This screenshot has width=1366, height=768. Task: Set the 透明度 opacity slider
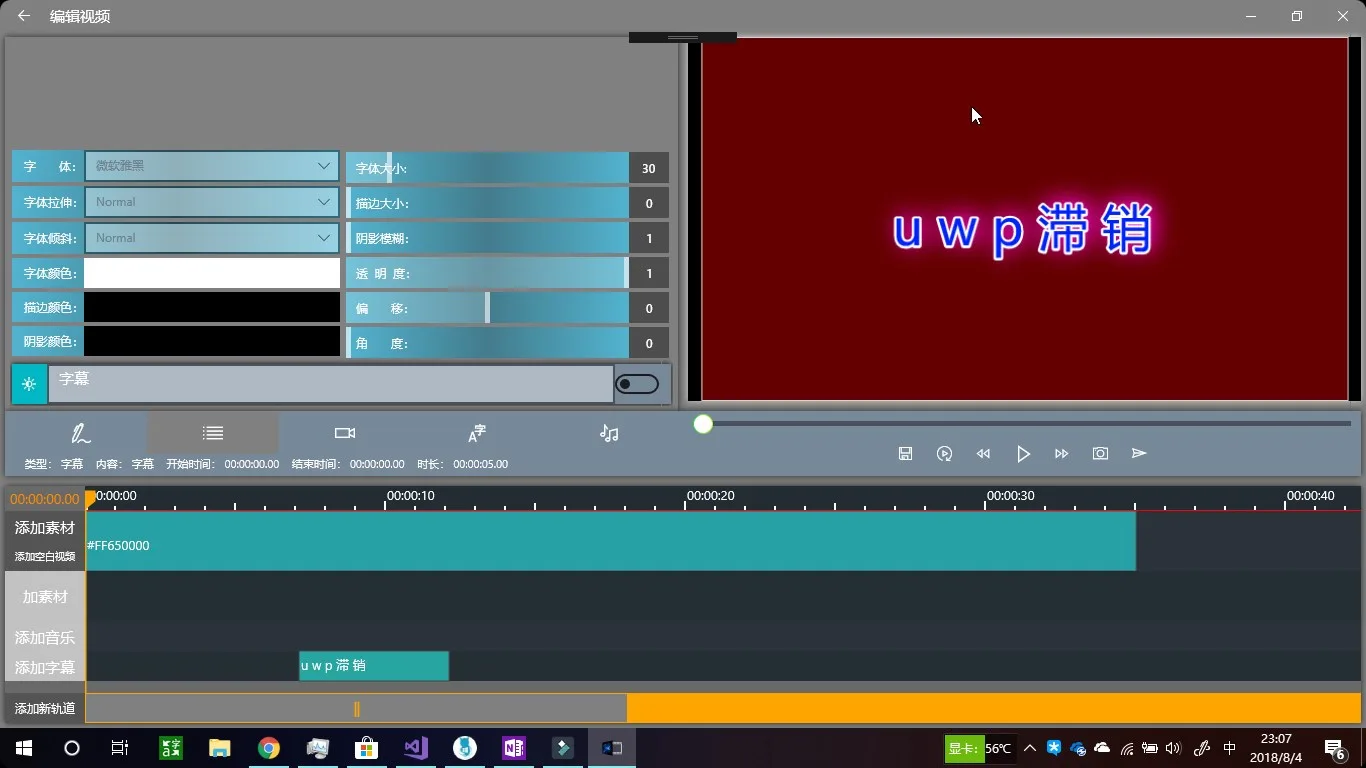tap(487, 273)
